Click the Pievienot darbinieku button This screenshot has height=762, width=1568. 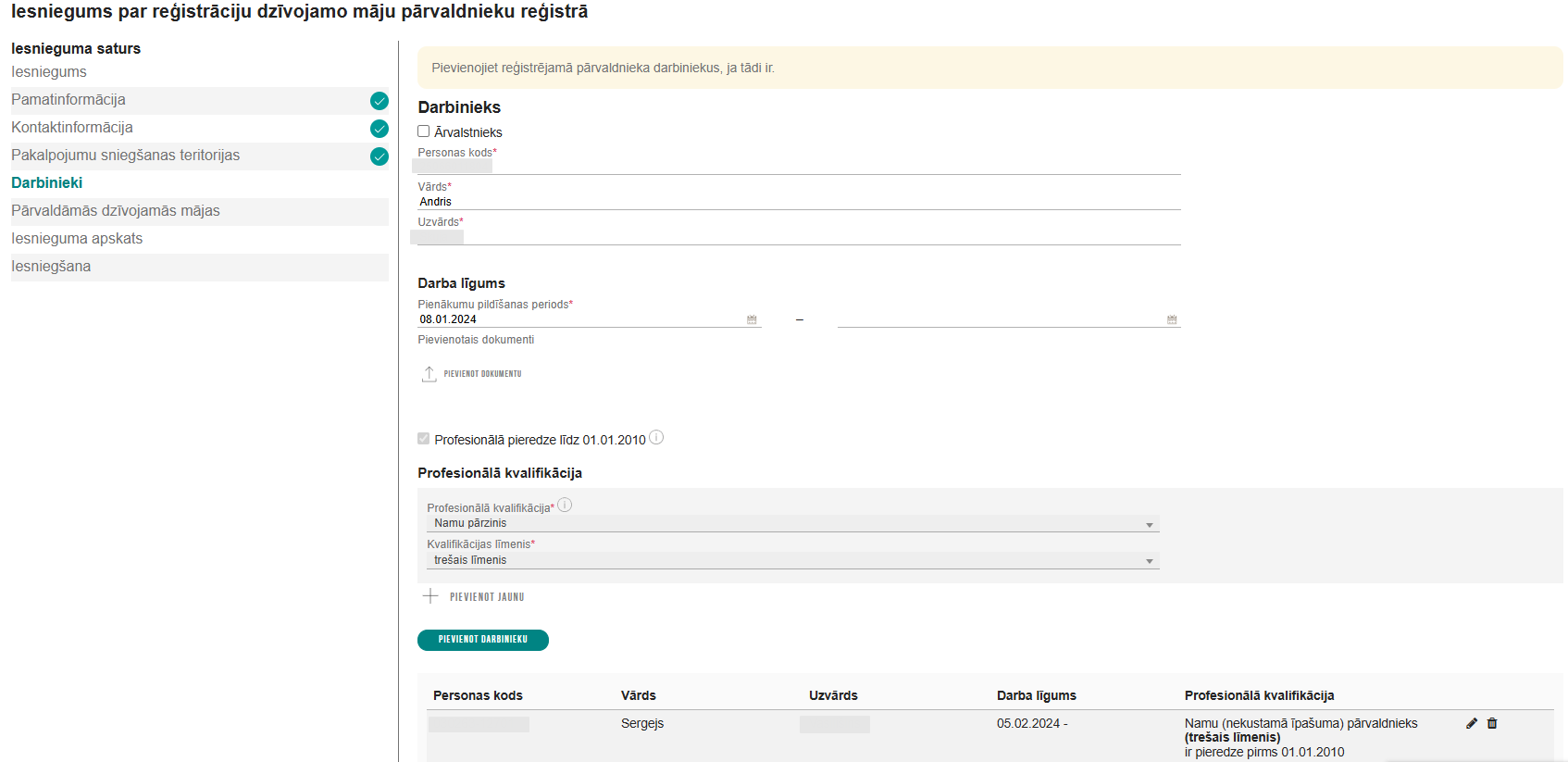tap(483, 640)
